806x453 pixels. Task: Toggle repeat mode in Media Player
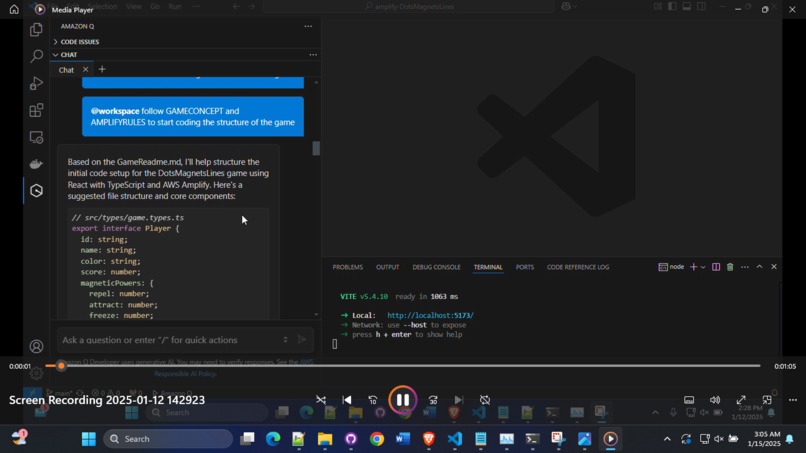coord(485,400)
